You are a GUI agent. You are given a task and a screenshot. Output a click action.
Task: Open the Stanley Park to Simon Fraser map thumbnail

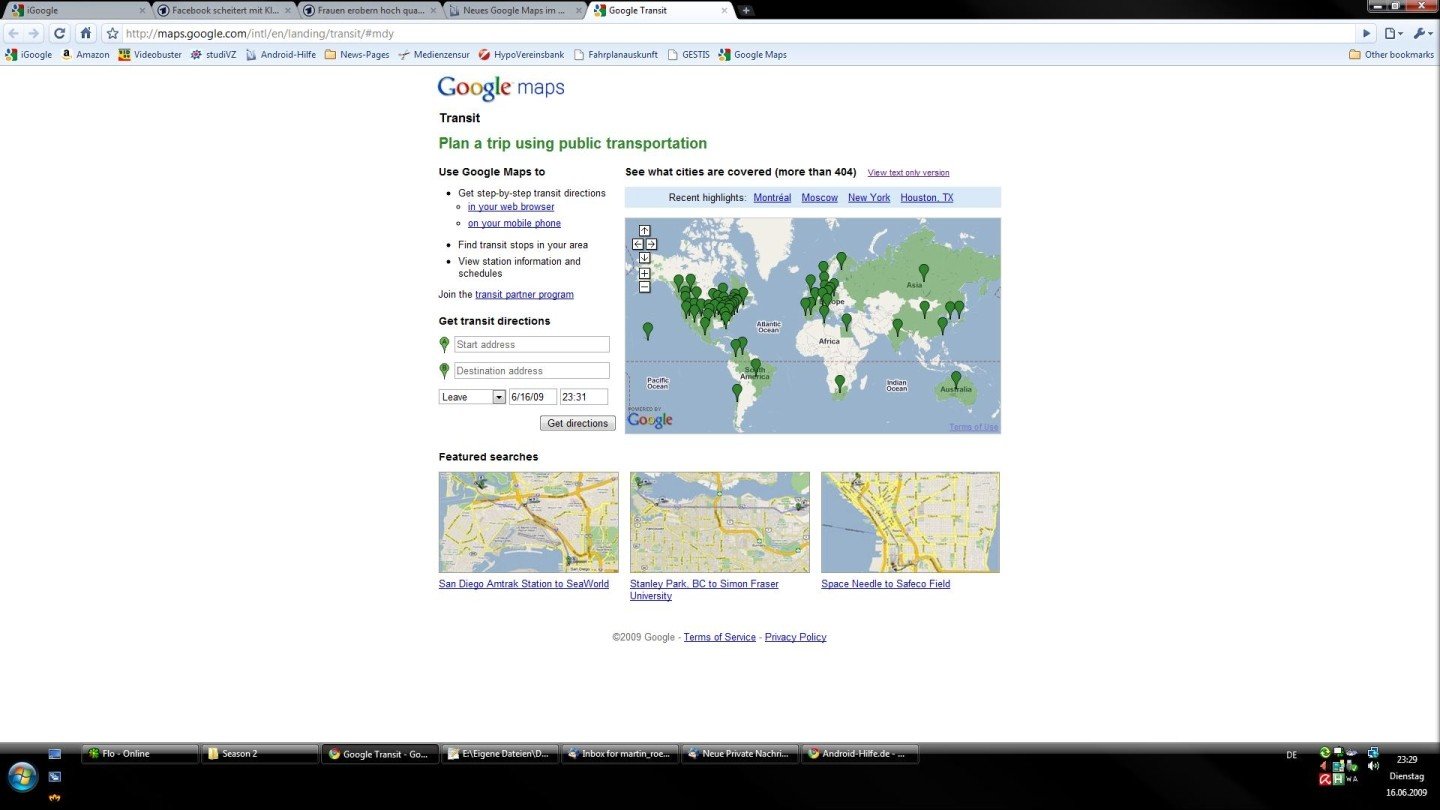pyautogui.click(x=720, y=522)
